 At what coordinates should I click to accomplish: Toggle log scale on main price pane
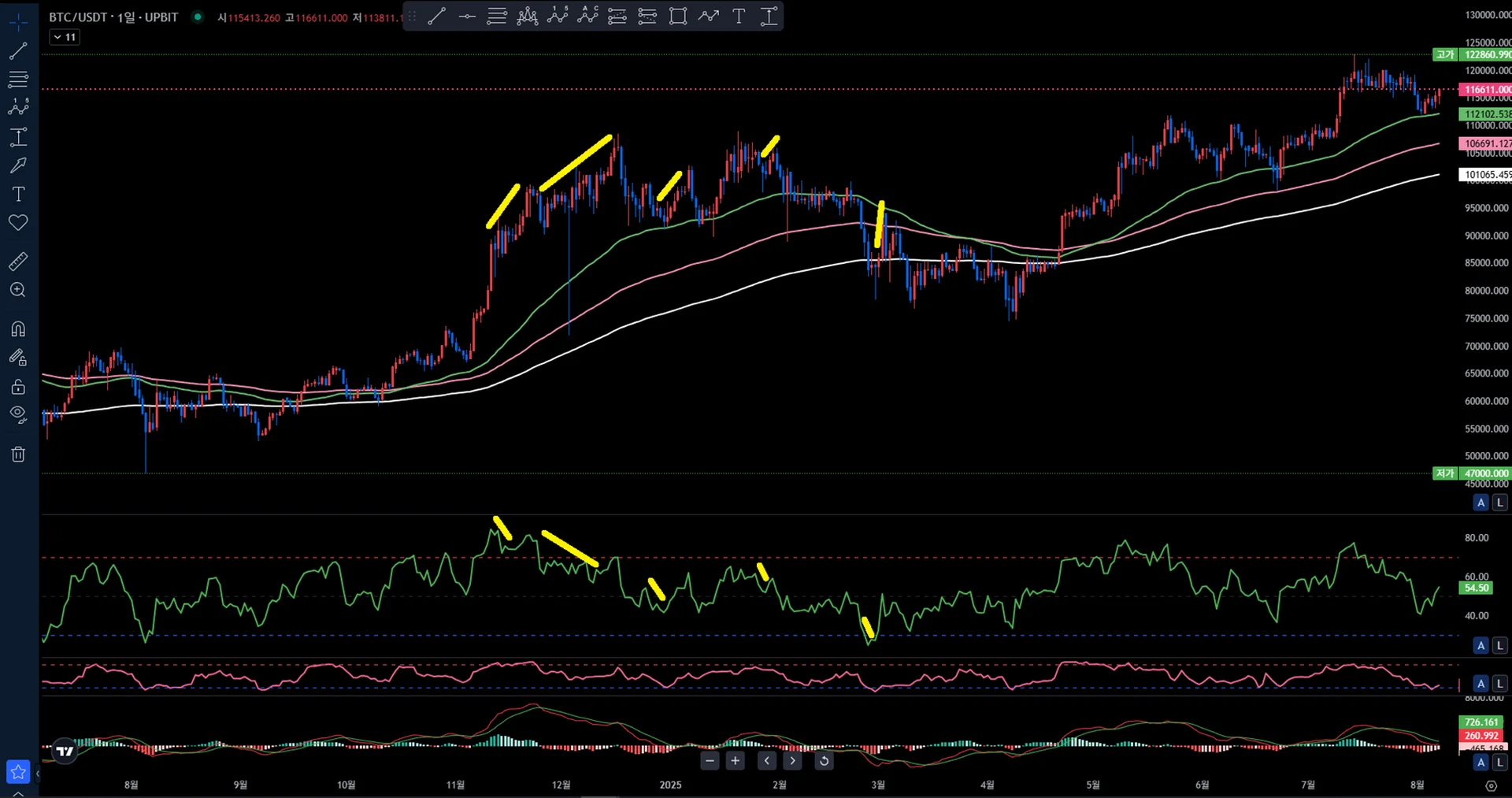click(x=1500, y=503)
